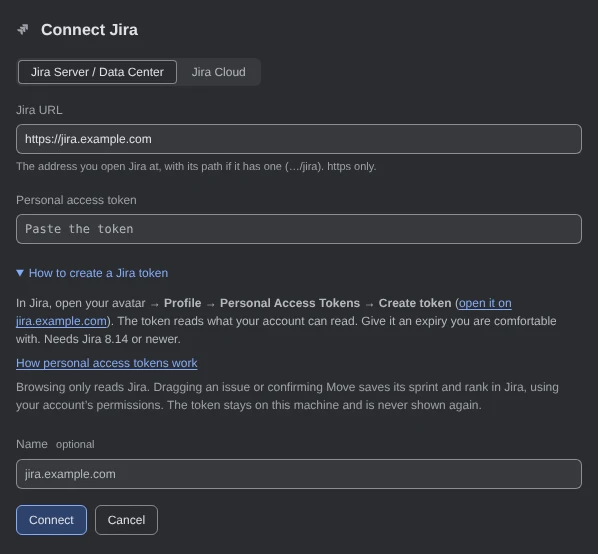Focus the Jira URL input field
598x554 pixels.
tap(299, 139)
